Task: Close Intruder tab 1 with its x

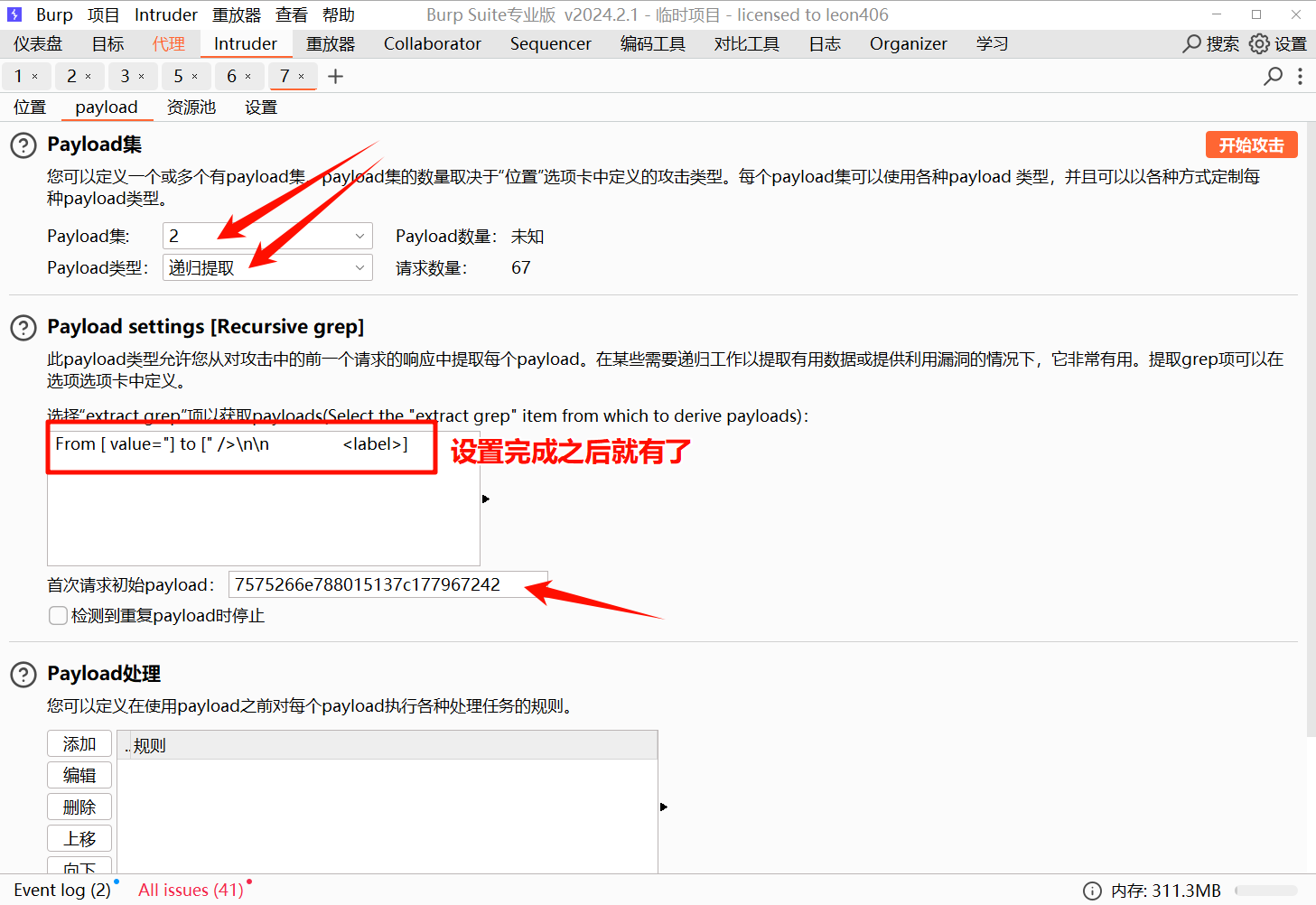Action: [35, 77]
